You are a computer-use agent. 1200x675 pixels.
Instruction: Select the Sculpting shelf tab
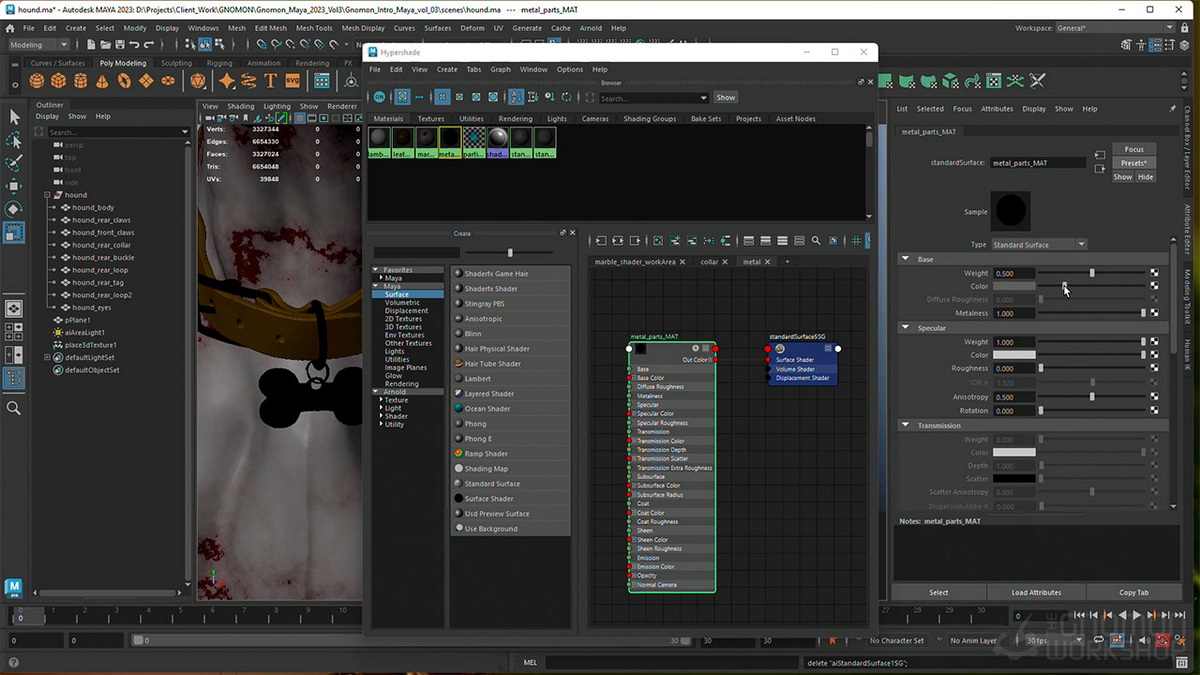176,63
